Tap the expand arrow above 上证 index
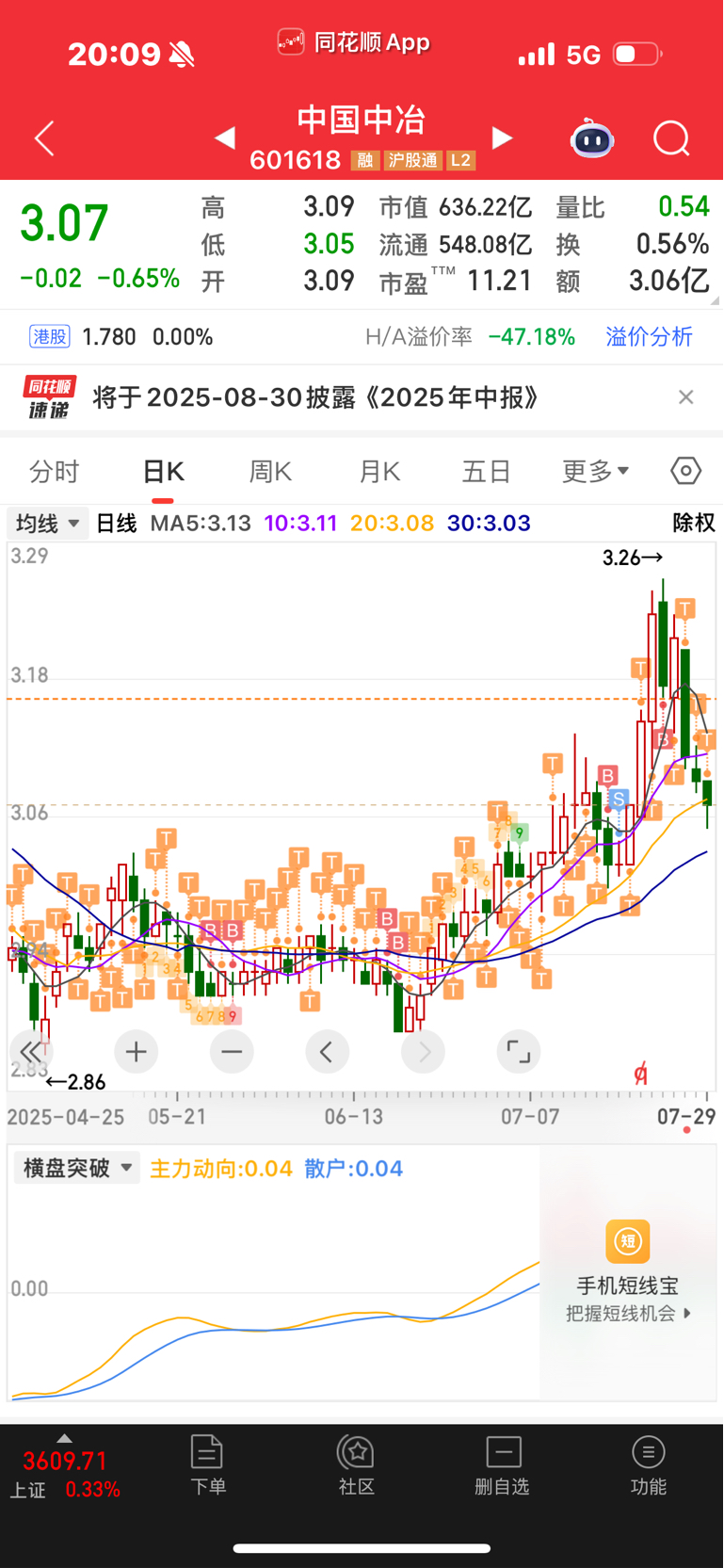The image size is (724, 1568). 64,1438
